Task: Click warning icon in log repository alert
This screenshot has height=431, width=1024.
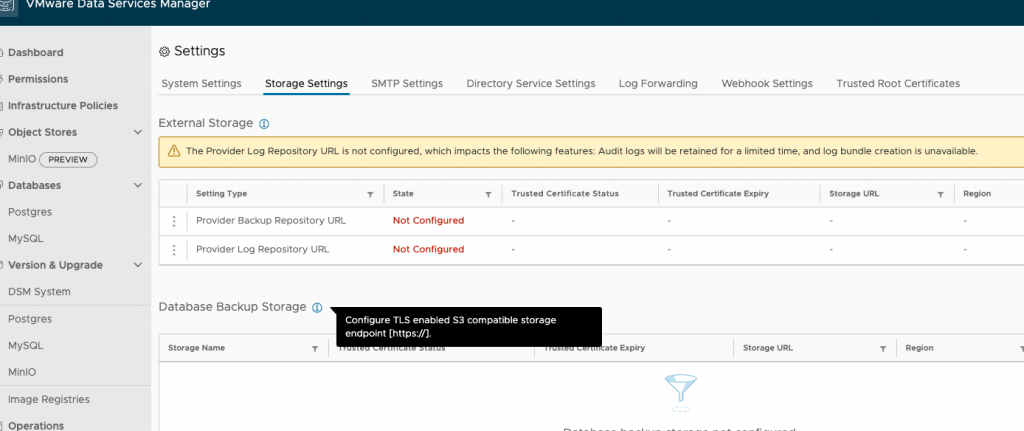Action: [x=174, y=151]
